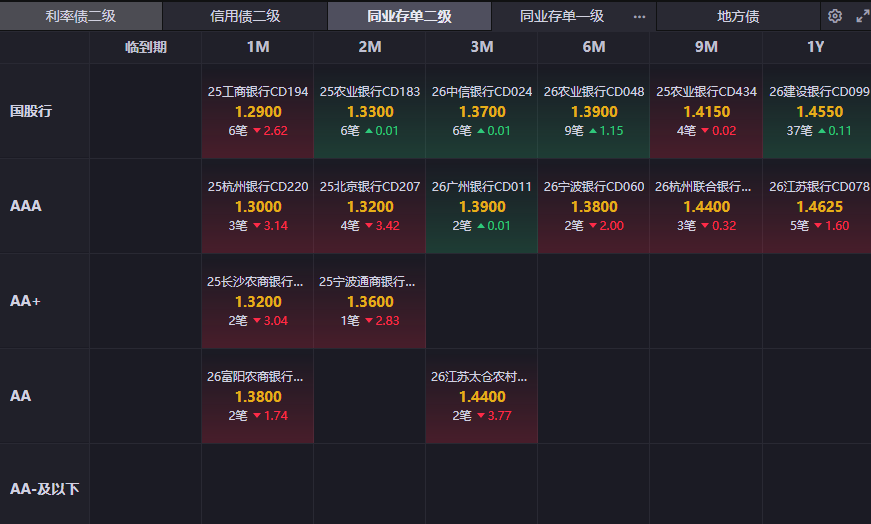871x524 pixels.
Task: Select the AAA row label
Action: point(26,206)
